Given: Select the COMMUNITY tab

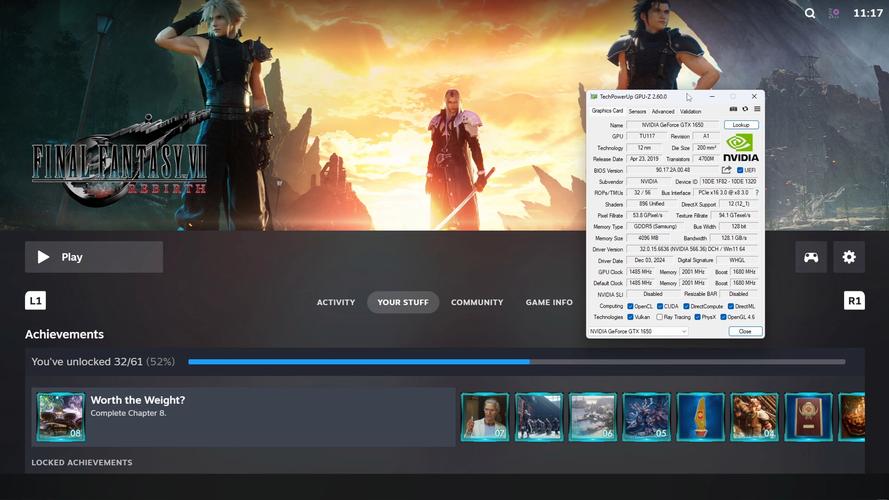Looking at the screenshot, I should click(x=477, y=302).
